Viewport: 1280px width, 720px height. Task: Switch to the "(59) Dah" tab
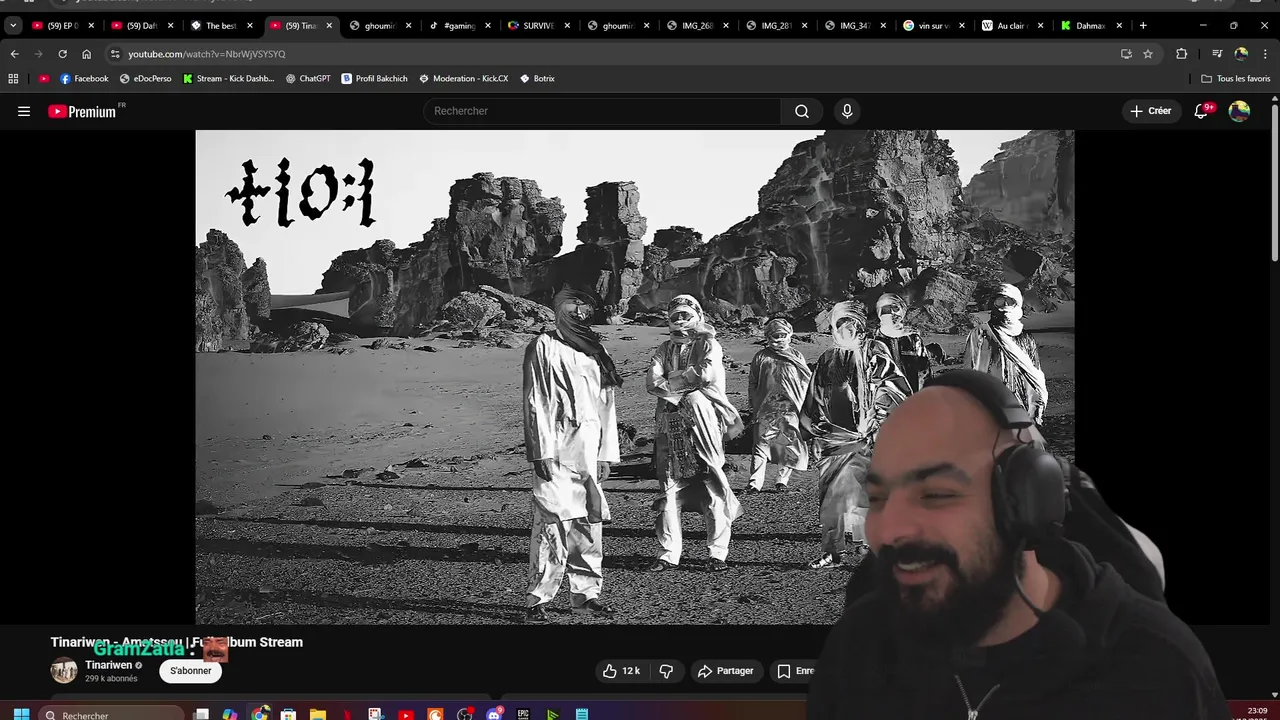142,26
